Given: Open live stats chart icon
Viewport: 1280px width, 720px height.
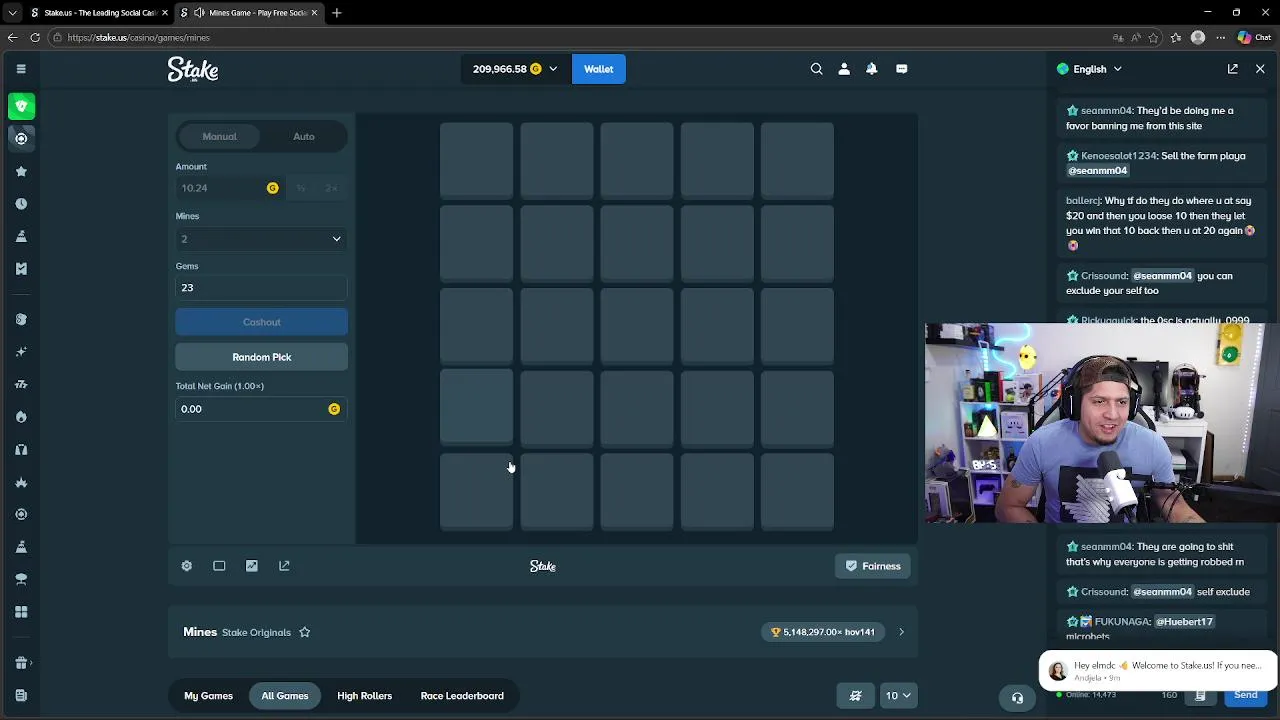Looking at the screenshot, I should pyautogui.click(x=252, y=566).
